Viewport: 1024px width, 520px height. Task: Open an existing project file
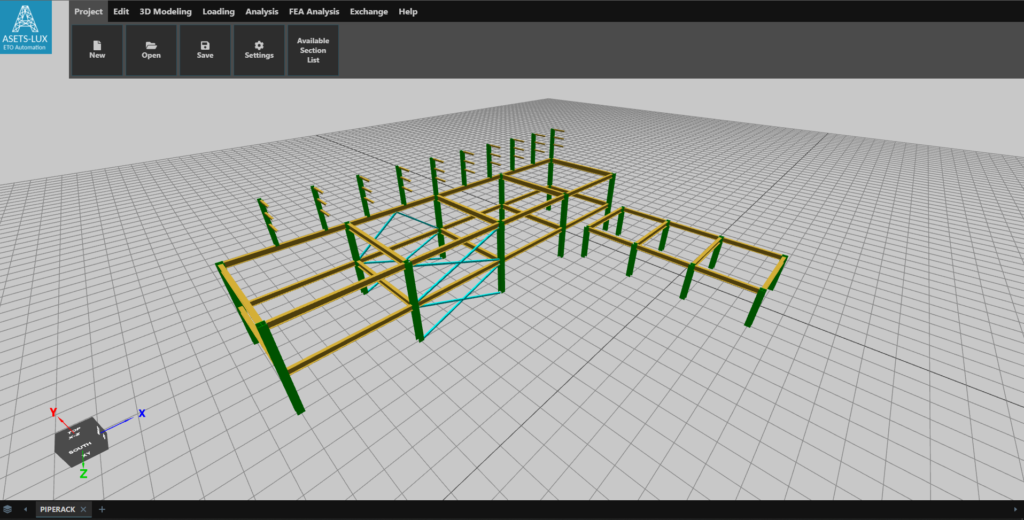151,50
